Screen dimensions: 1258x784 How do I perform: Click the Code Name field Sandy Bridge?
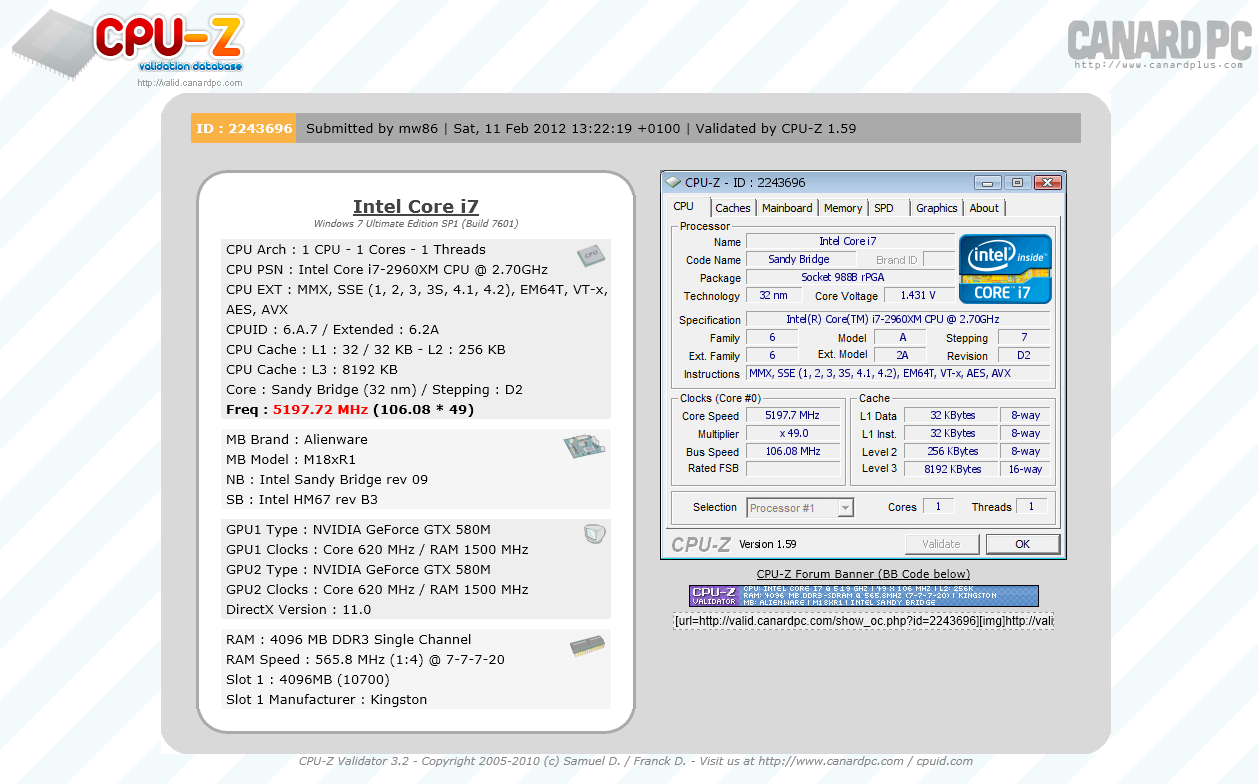point(799,259)
